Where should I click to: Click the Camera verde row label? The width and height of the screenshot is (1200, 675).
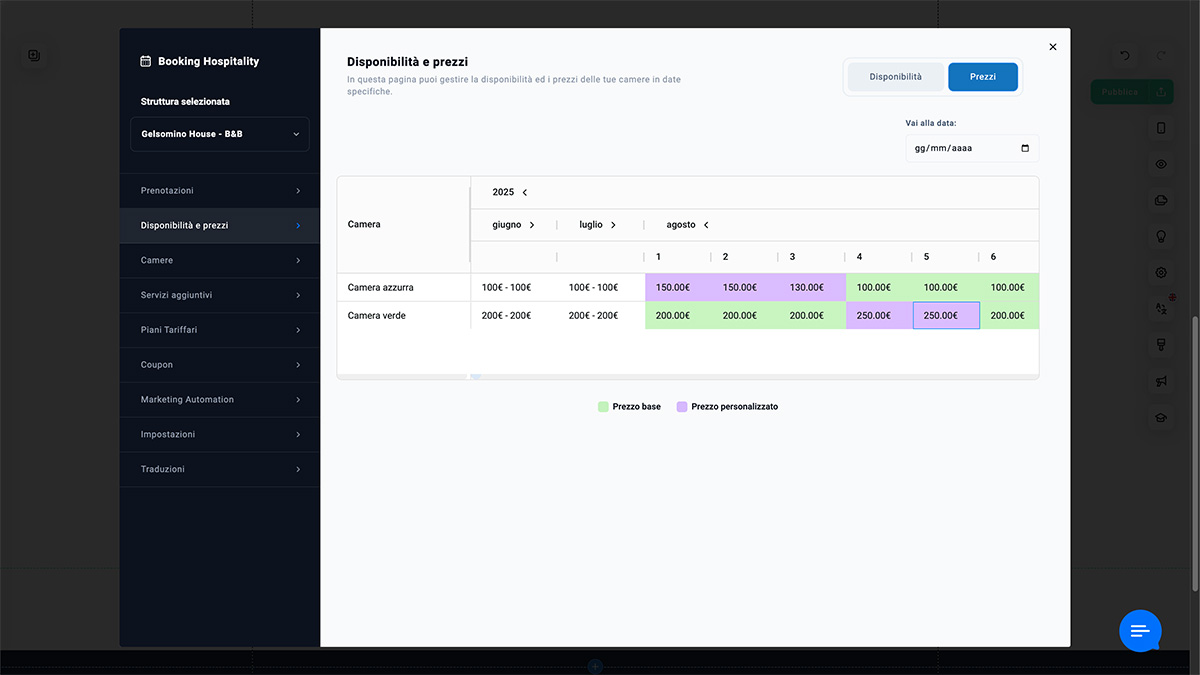[377, 315]
